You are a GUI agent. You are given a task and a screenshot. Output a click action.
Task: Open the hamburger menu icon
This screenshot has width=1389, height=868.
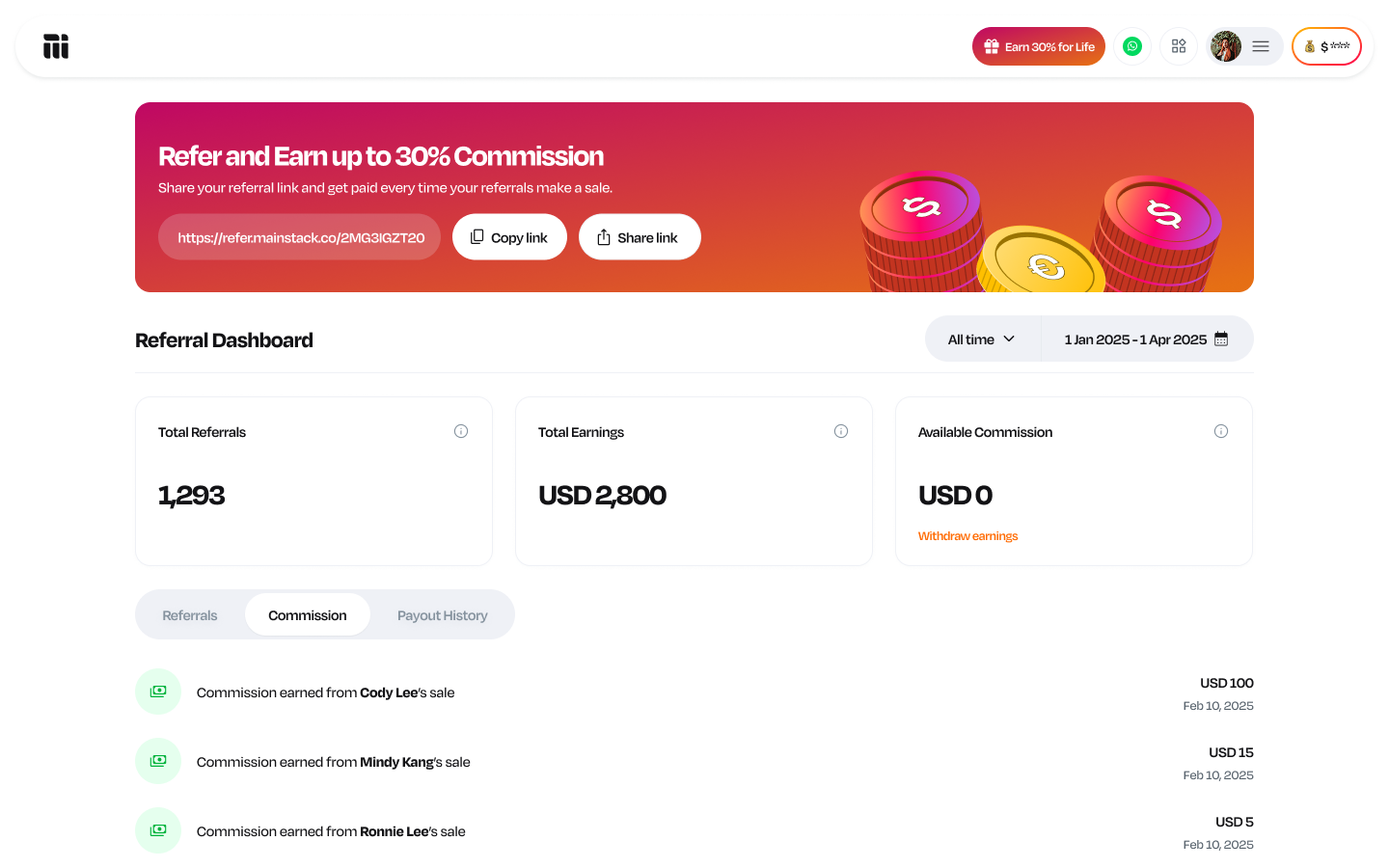(1261, 46)
